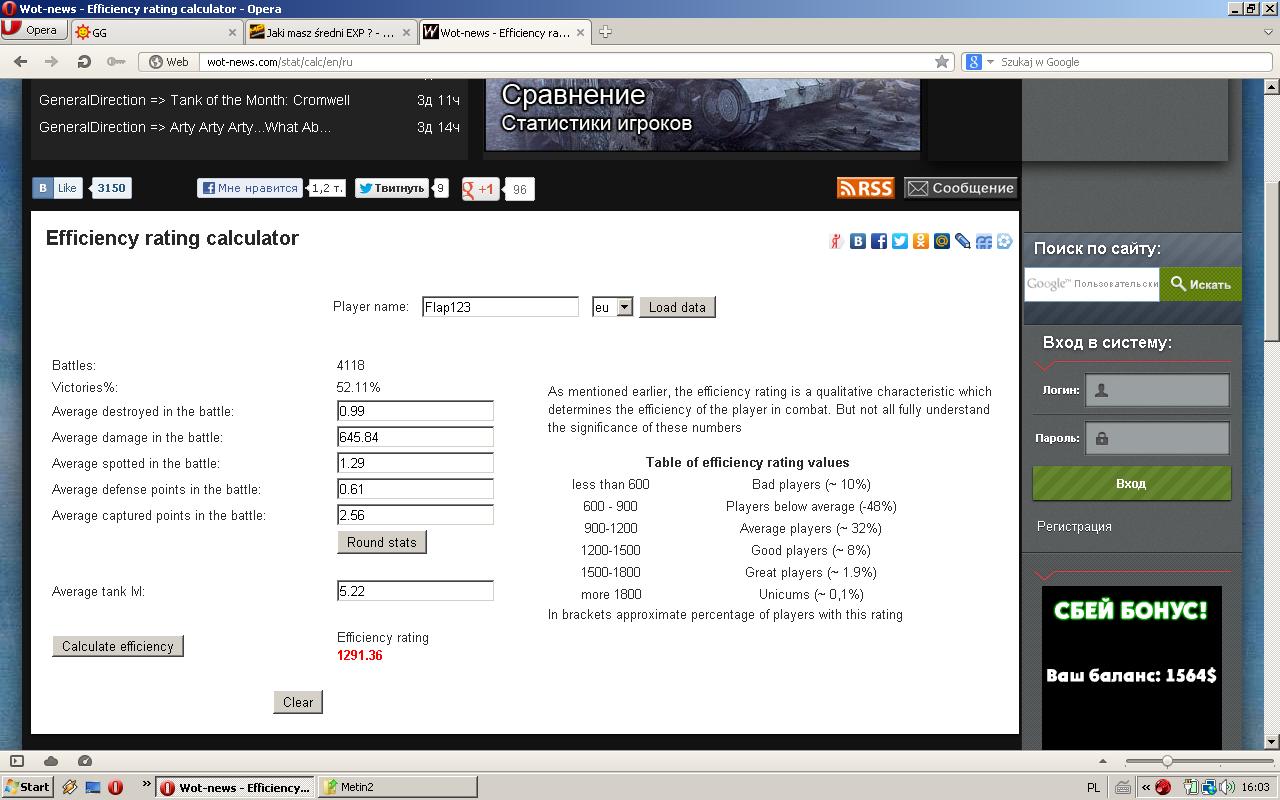Expand hidden quick launch chevron
The image size is (1280, 800).
146,784
